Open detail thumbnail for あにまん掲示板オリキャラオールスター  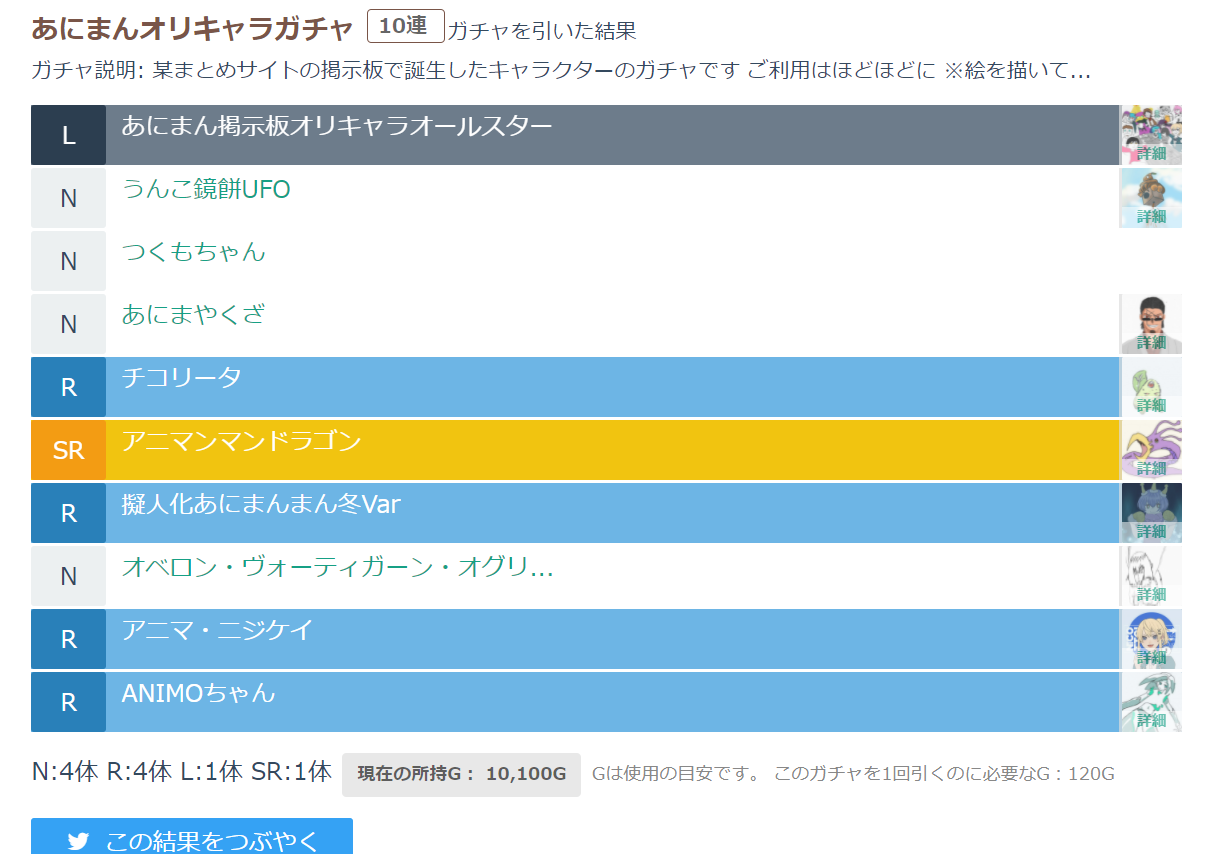[1150, 135]
